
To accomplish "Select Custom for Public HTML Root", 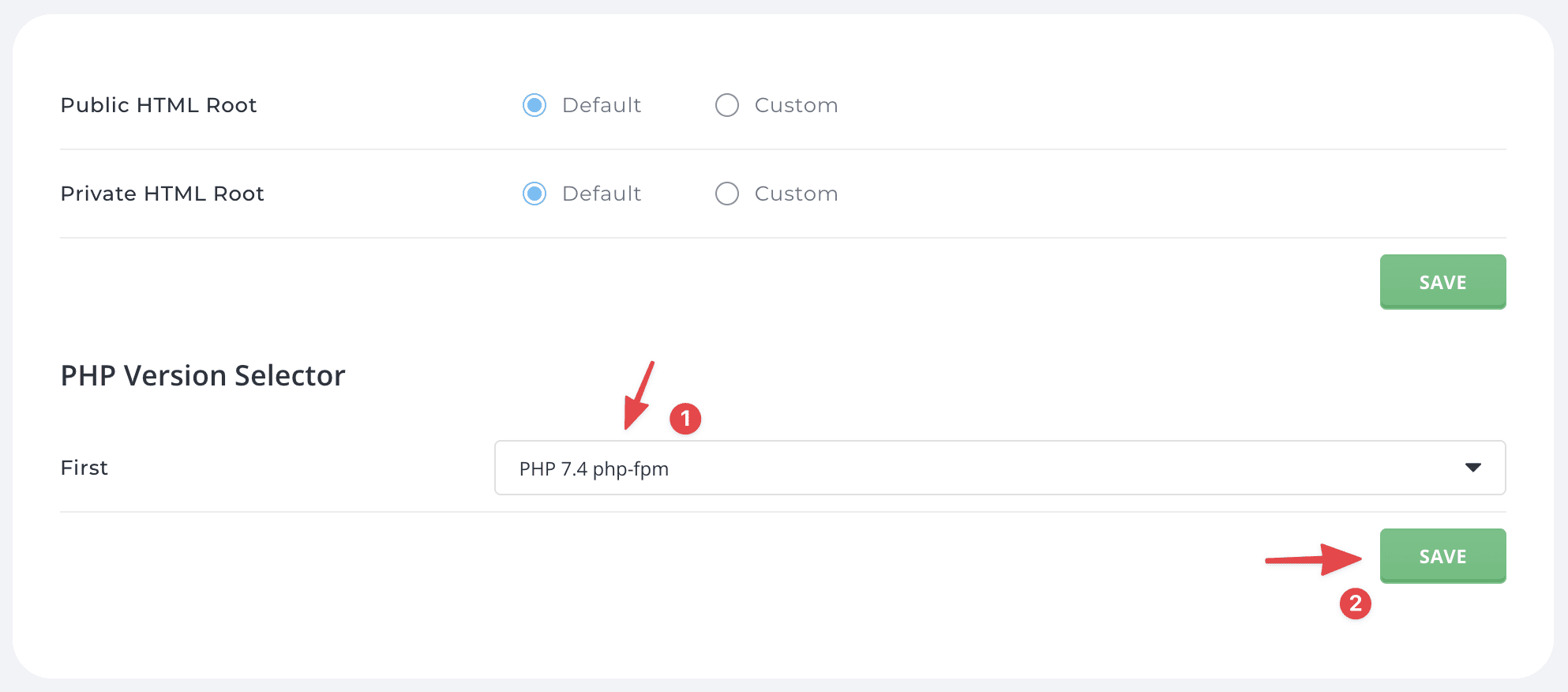I will tap(726, 104).
